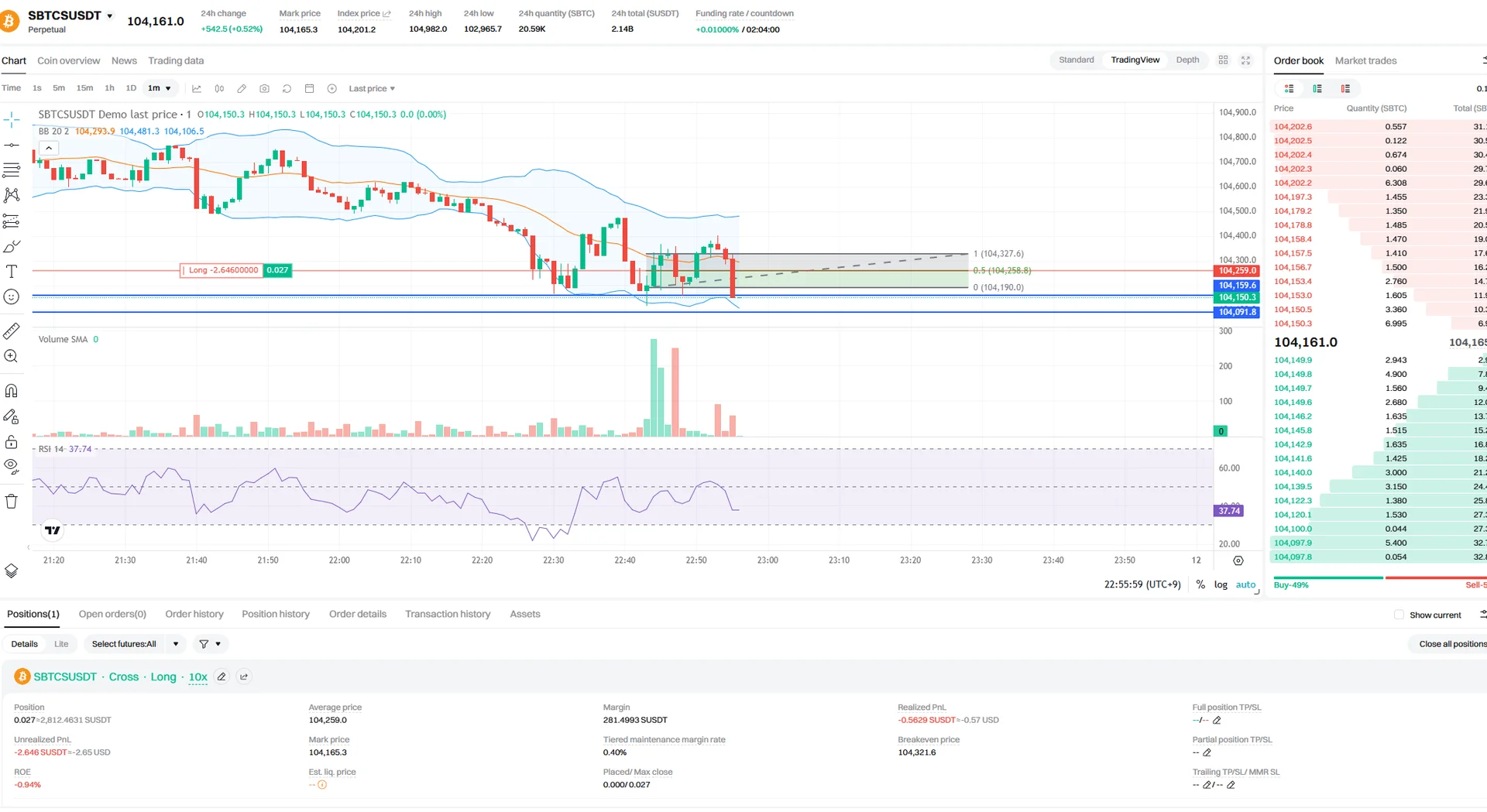Image resolution: width=1487 pixels, height=812 pixels.
Task: Select the 1D timeframe
Action: click(131, 88)
